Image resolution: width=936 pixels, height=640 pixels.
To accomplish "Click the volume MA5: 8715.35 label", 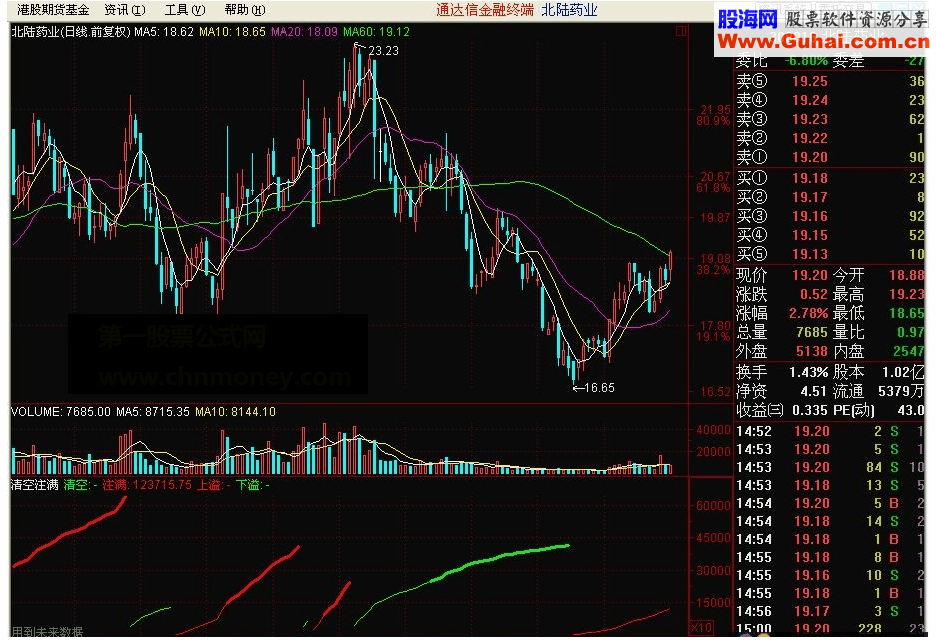I will click(153, 411).
